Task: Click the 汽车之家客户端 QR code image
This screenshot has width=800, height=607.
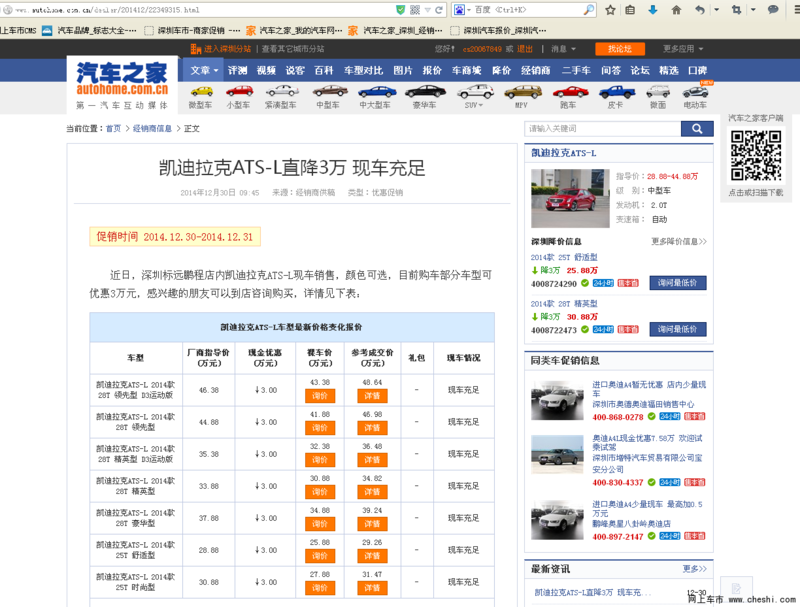Action: coord(756,156)
